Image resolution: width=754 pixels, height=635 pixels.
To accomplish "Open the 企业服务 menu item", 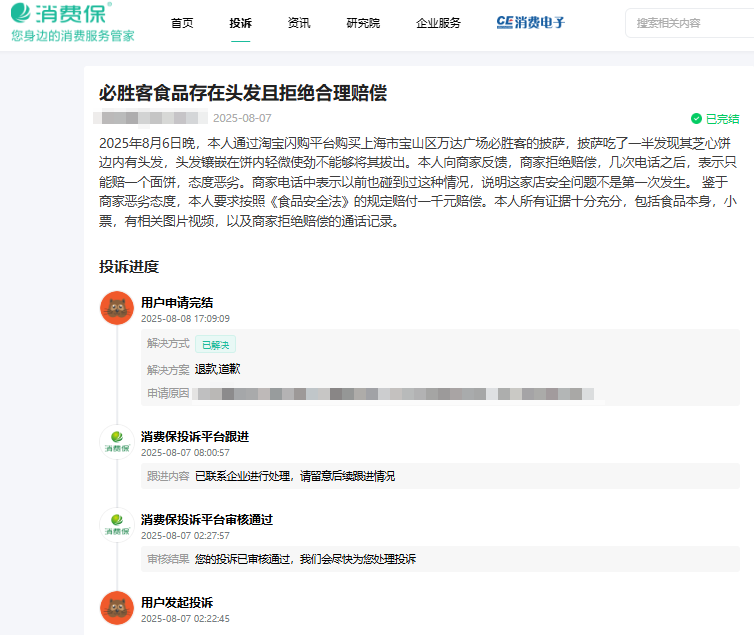I will click(x=438, y=23).
